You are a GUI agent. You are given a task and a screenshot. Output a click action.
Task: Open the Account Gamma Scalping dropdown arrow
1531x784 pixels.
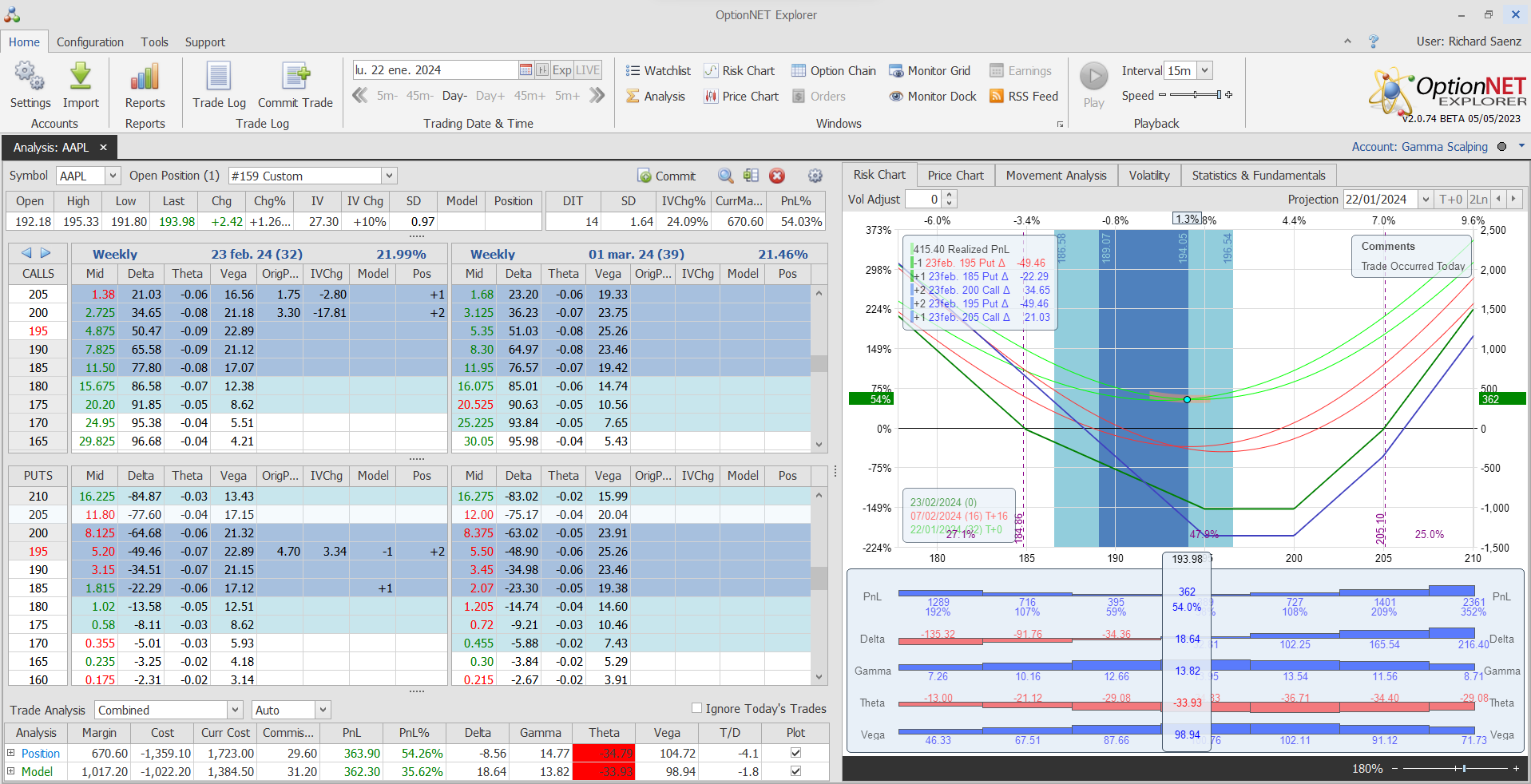[1521, 146]
